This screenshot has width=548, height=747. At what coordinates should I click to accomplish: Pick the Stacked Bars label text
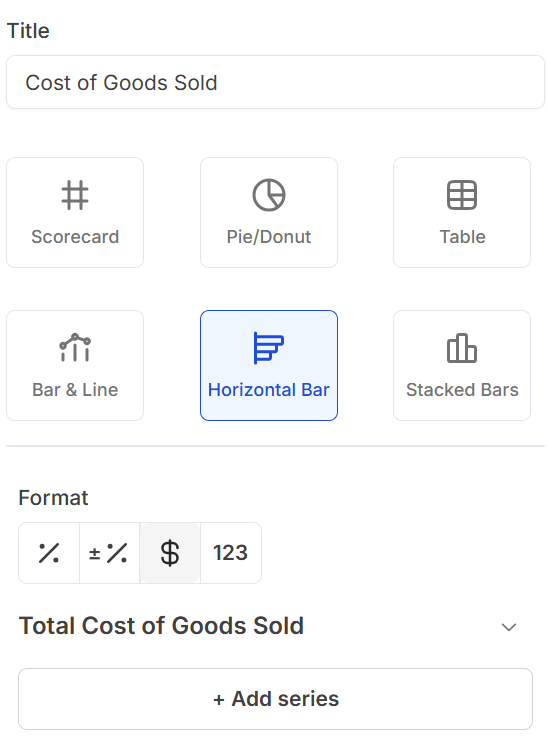tap(462, 390)
